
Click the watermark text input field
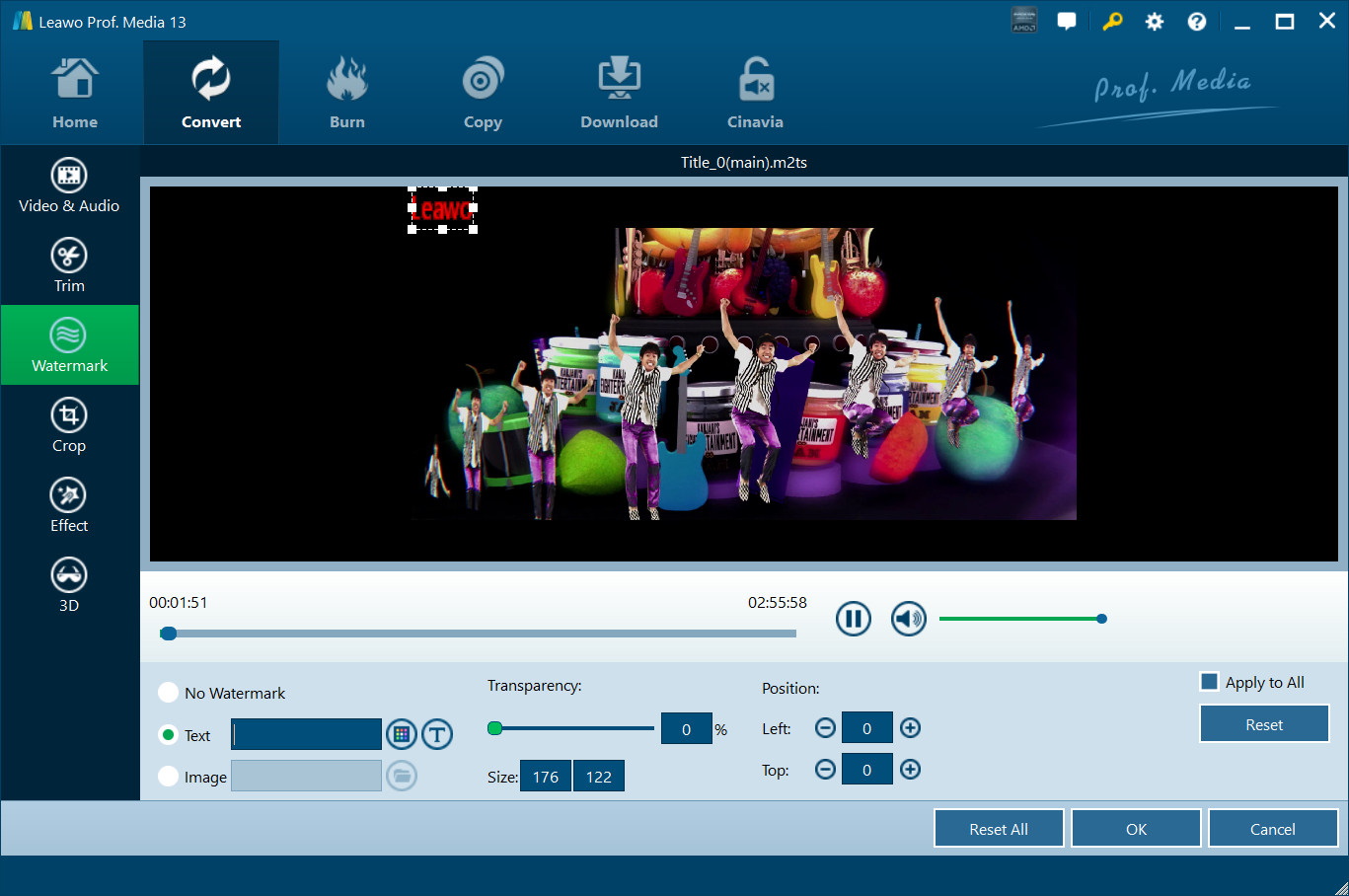307,734
